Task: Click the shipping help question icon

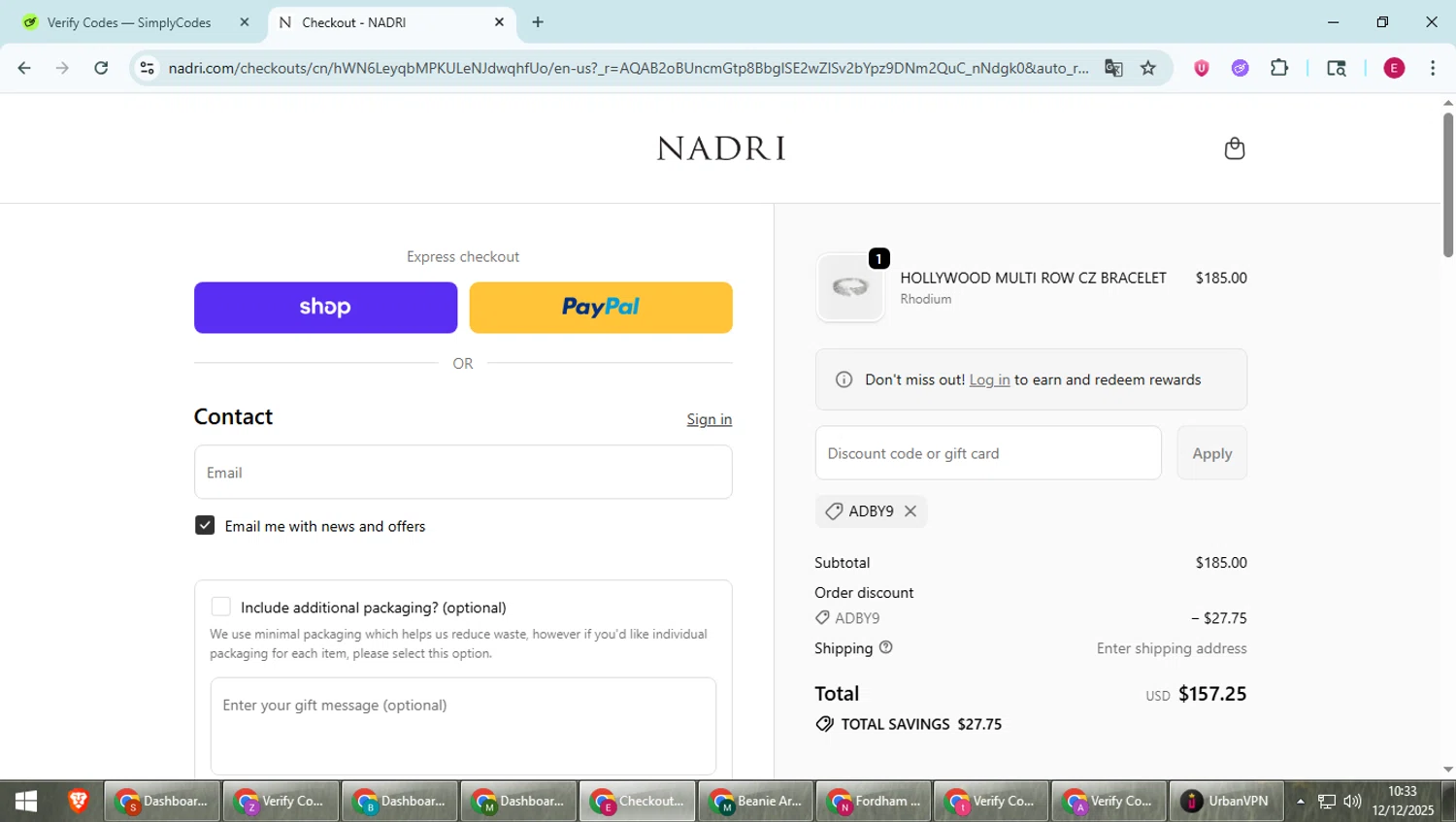Action: pyautogui.click(x=885, y=647)
